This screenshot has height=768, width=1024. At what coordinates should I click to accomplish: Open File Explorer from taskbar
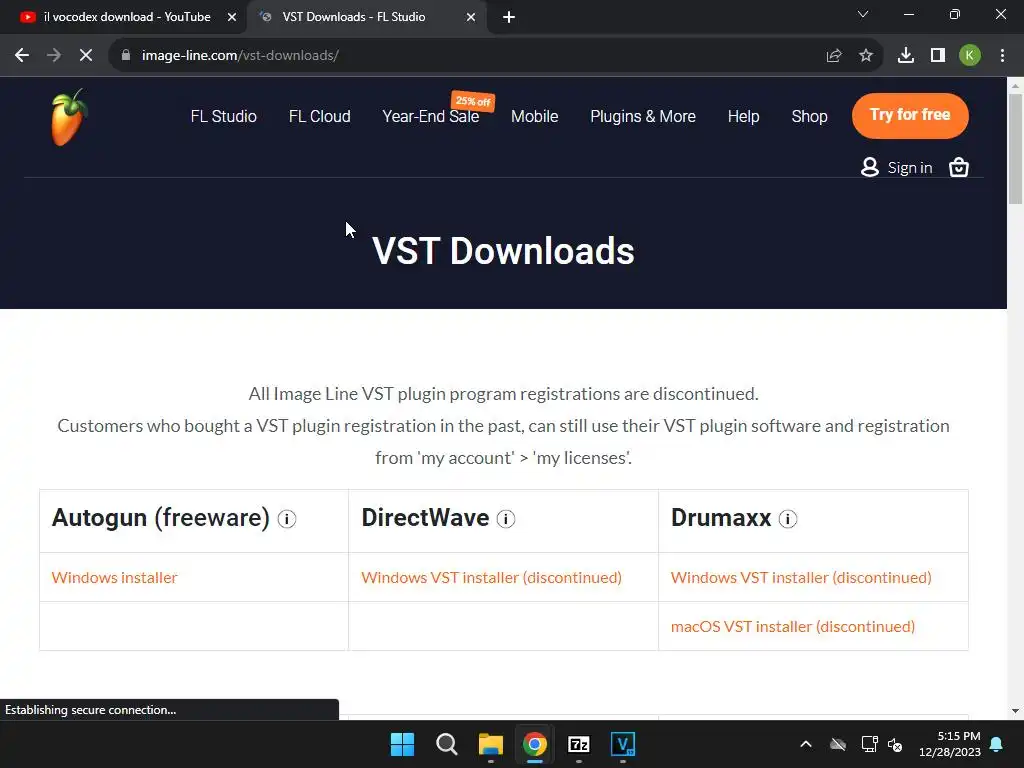490,744
